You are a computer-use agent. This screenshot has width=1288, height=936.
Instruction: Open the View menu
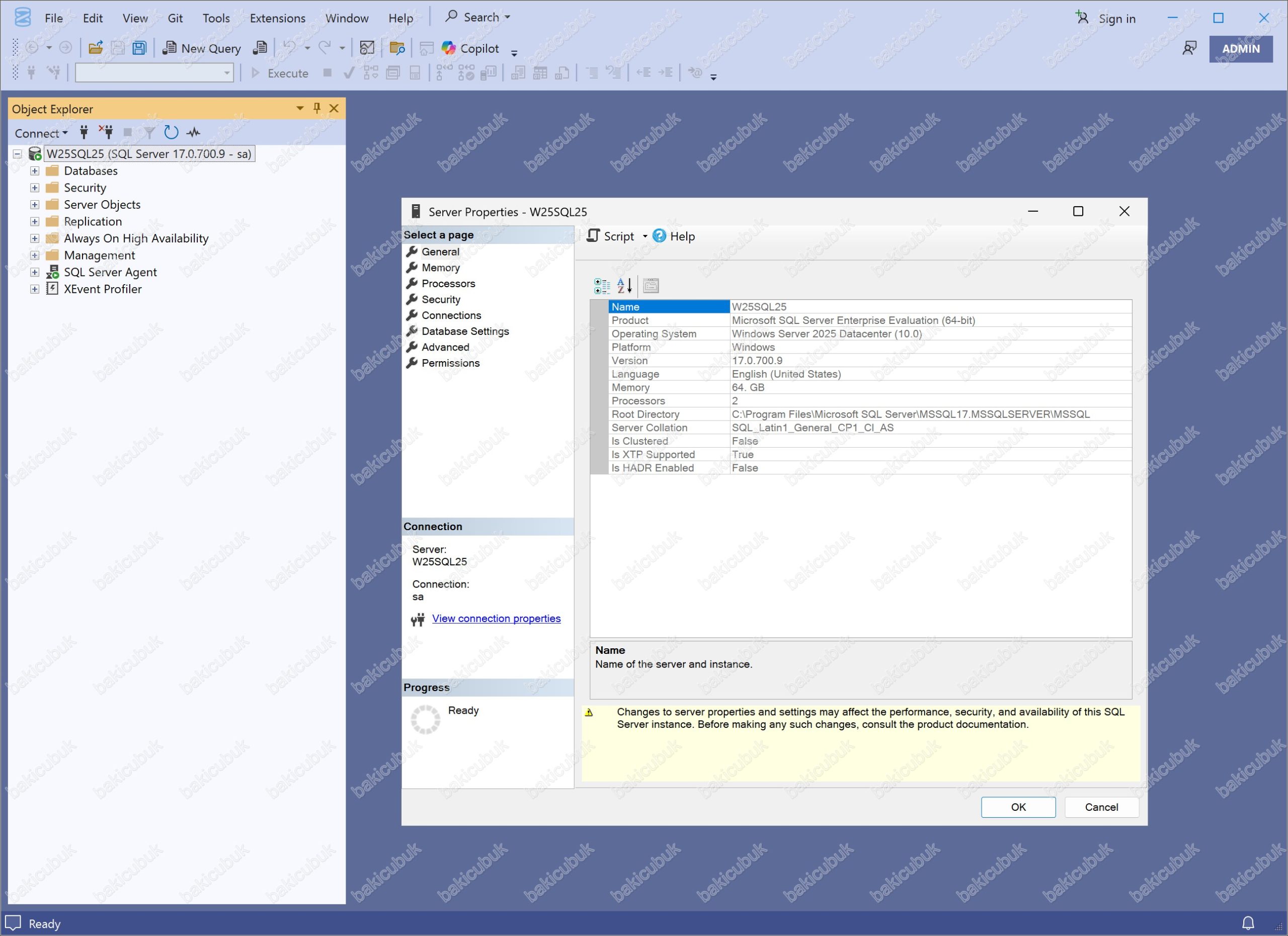pos(135,18)
